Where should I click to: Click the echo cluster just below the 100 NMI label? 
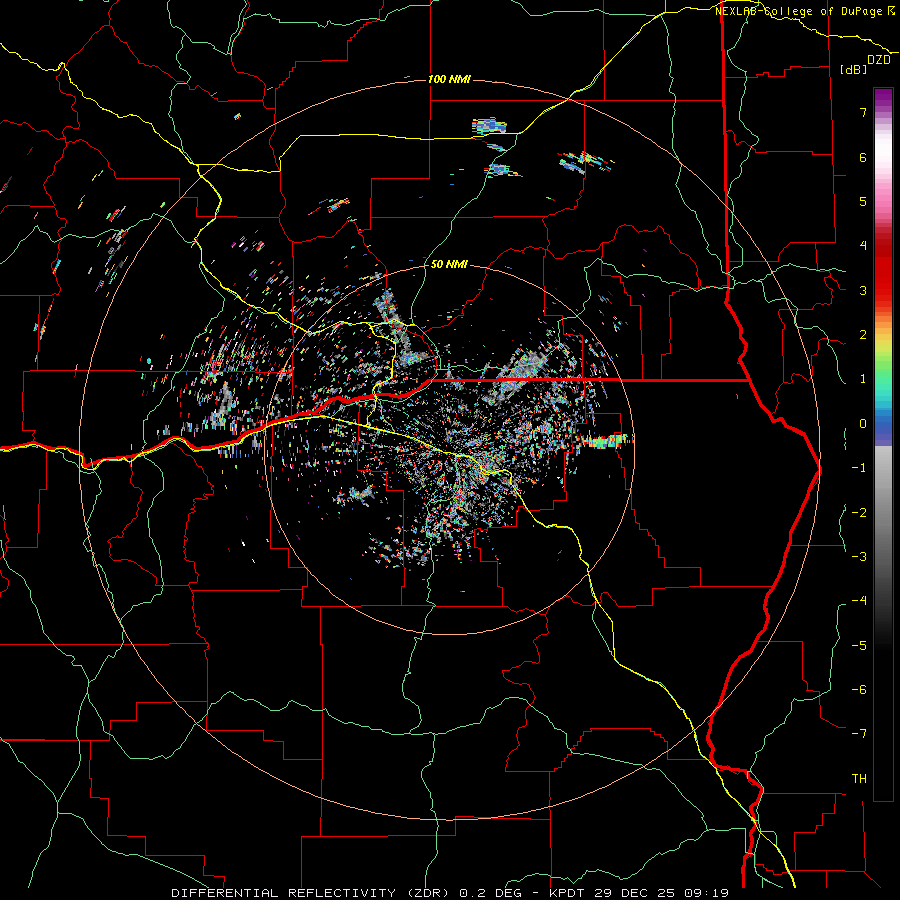(490, 126)
